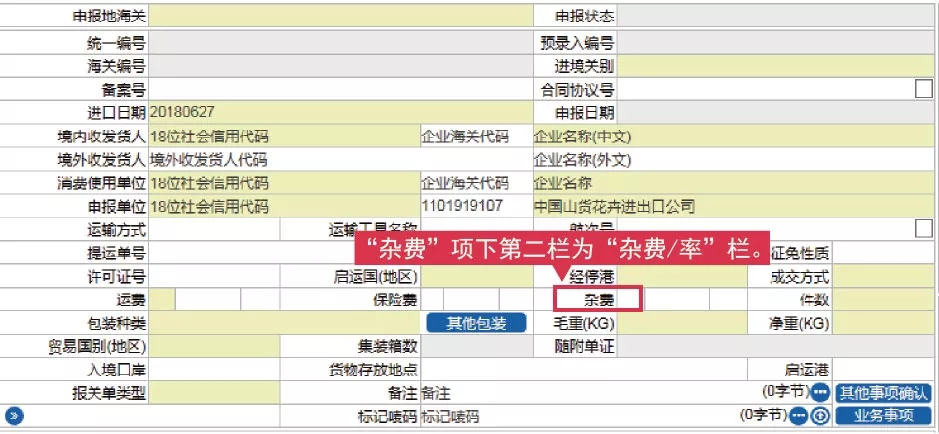Select the 统一编号 field

pyautogui.click(x=341, y=43)
